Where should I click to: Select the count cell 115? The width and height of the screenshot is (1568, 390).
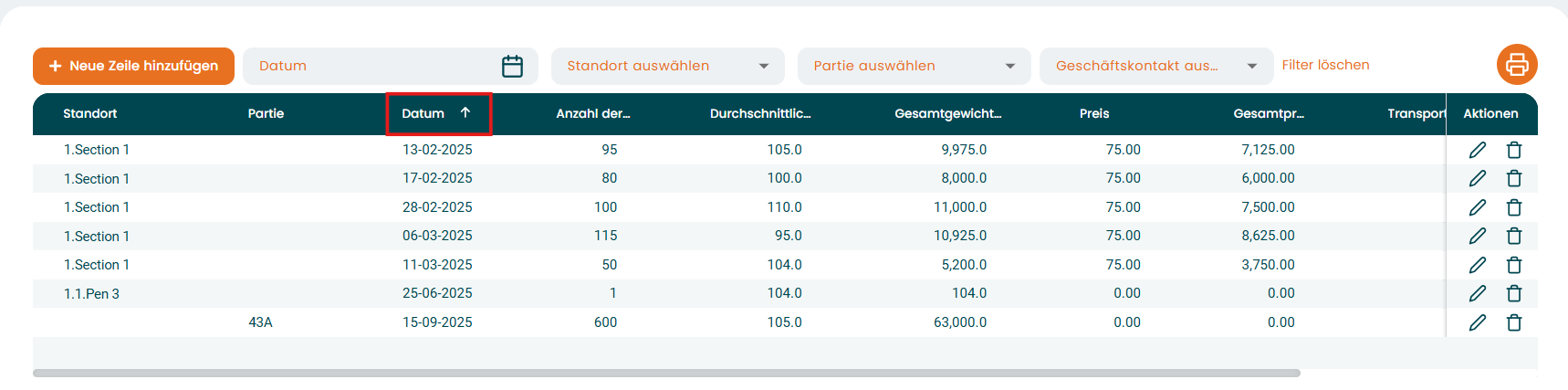pos(606,236)
